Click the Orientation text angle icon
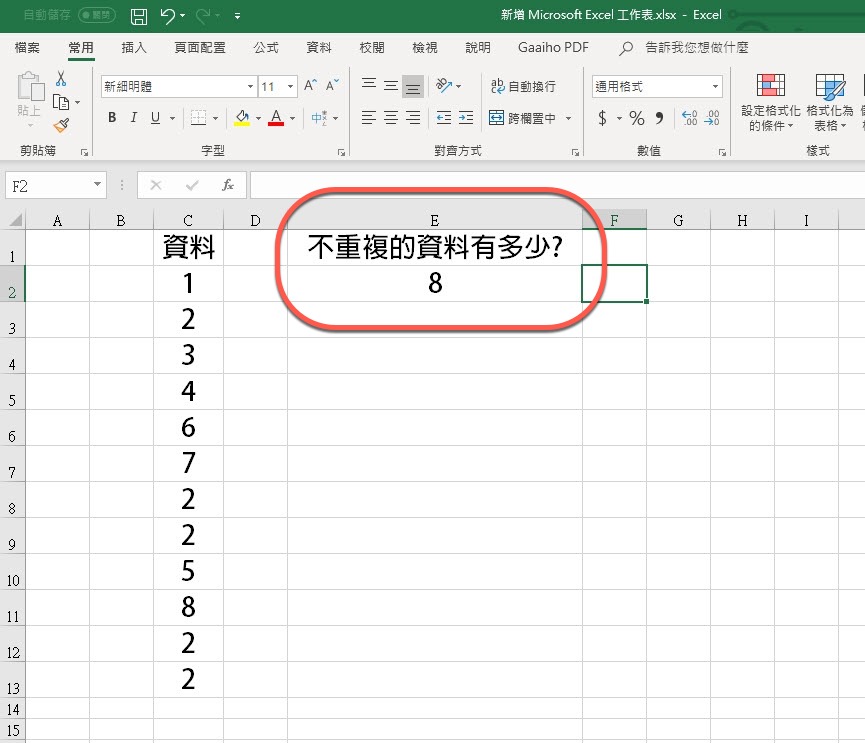 tap(444, 85)
